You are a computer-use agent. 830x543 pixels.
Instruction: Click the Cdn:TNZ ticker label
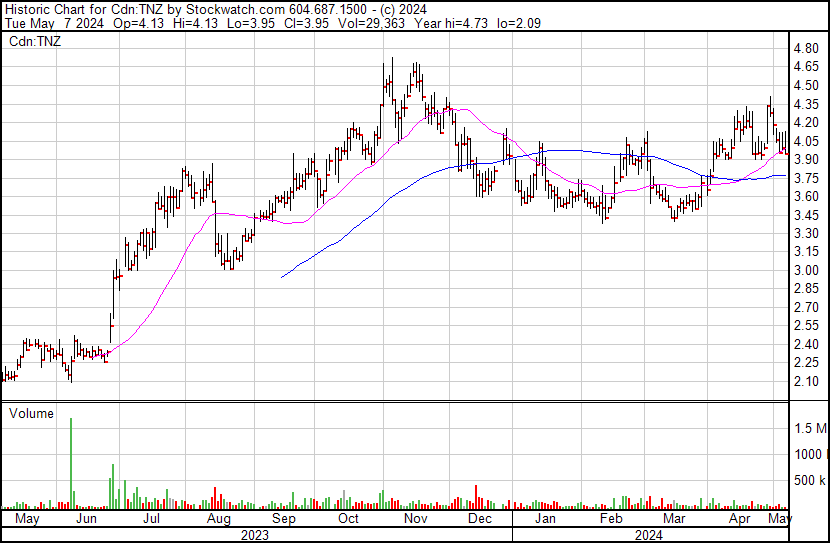pos(33,42)
